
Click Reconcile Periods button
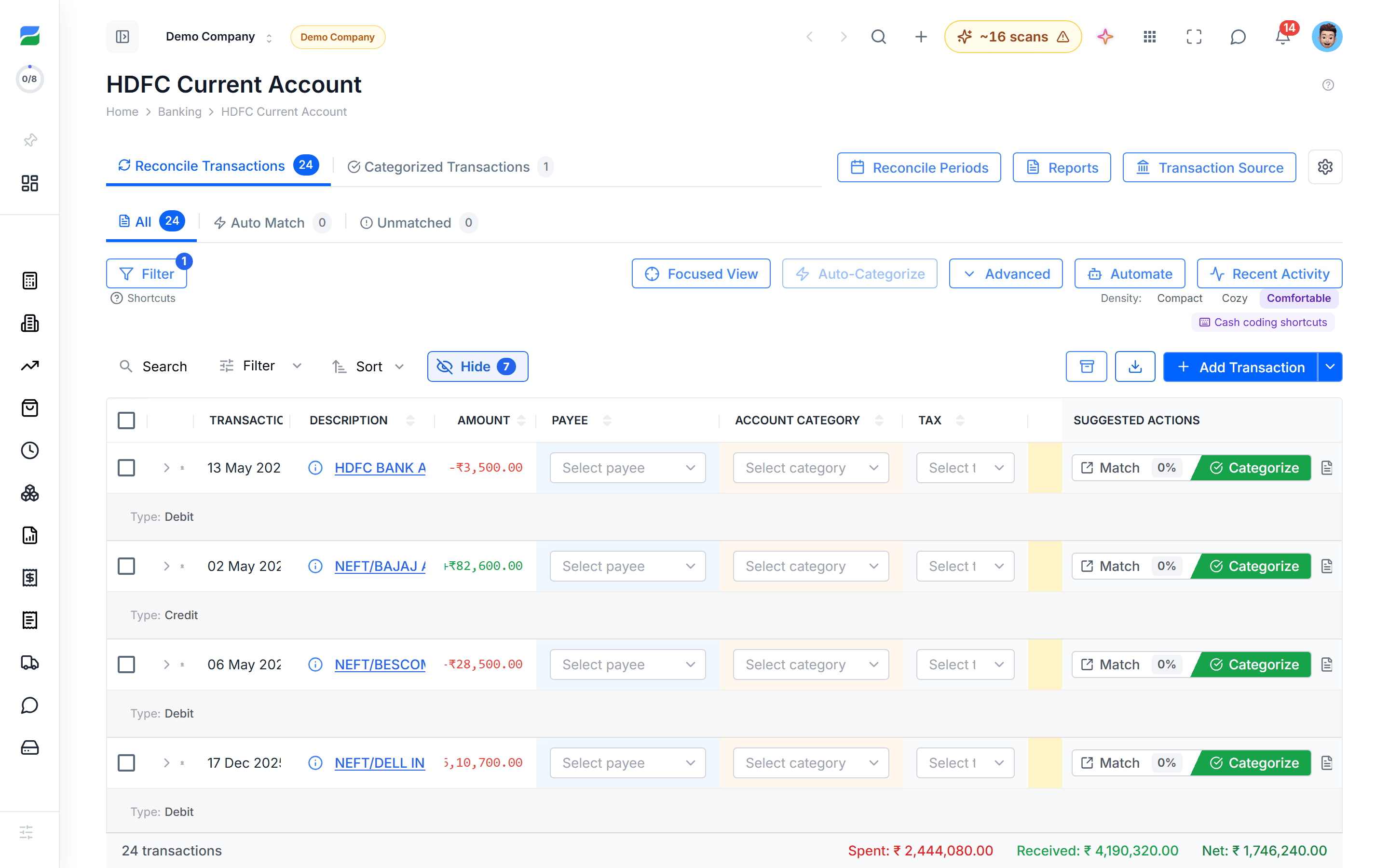coord(919,168)
